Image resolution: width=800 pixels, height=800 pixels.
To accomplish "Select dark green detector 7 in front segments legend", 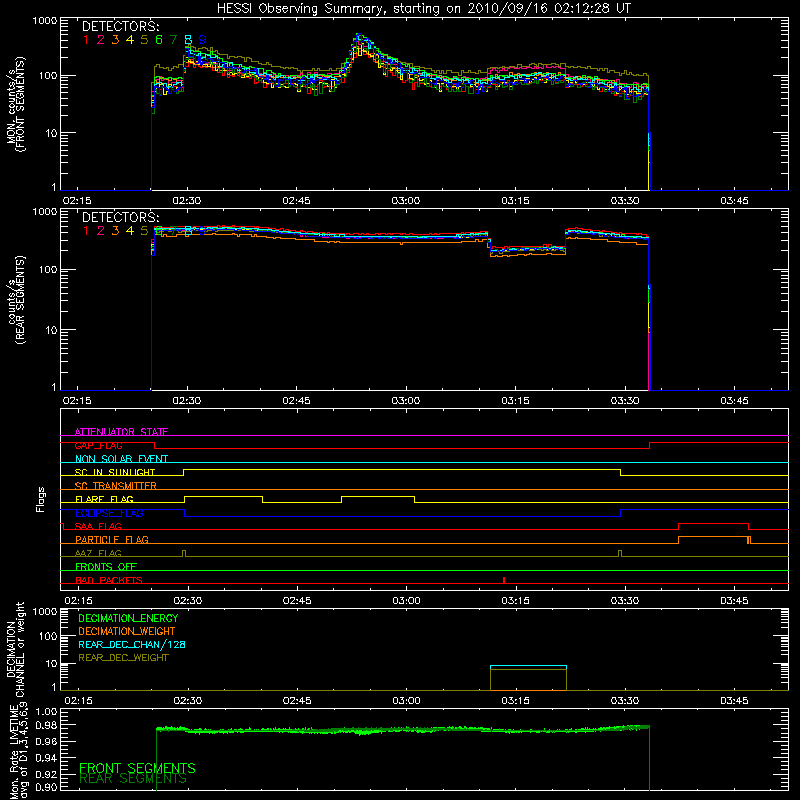I will coord(173,40).
